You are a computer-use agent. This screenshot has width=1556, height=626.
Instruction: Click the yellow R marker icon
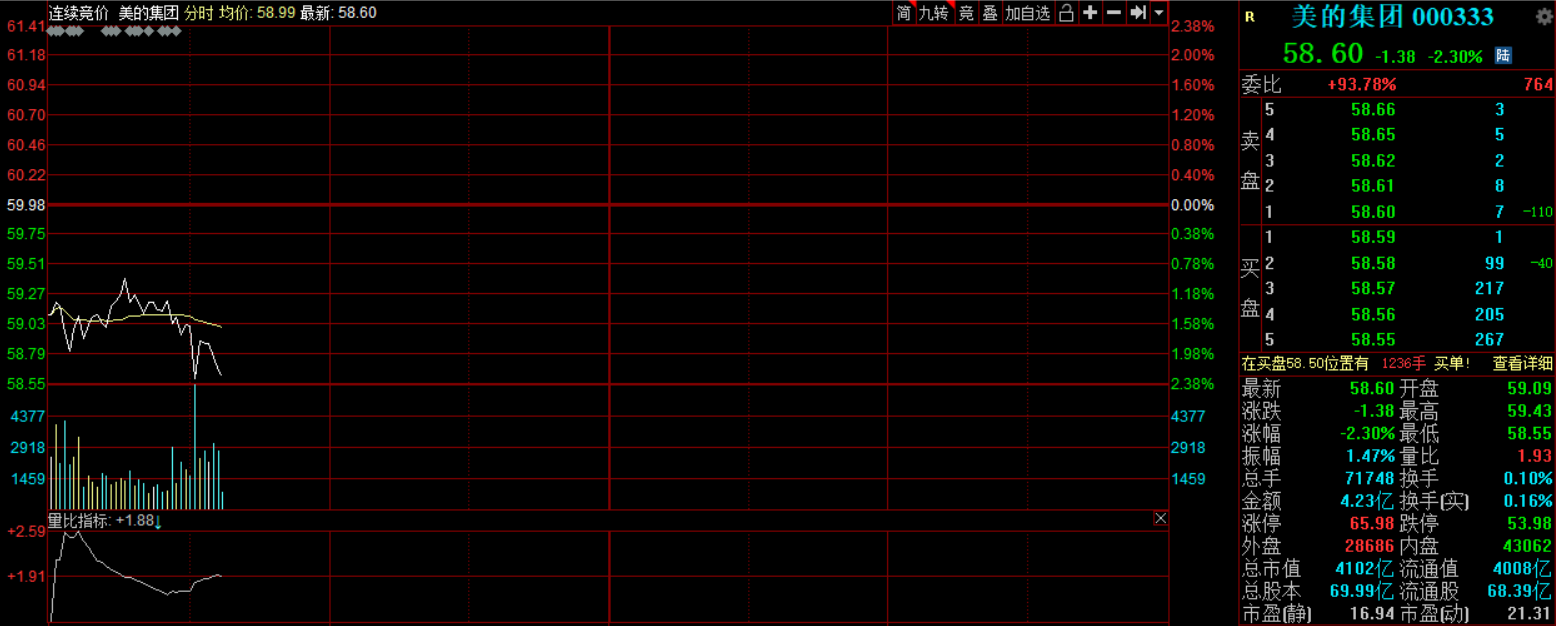pos(1249,17)
